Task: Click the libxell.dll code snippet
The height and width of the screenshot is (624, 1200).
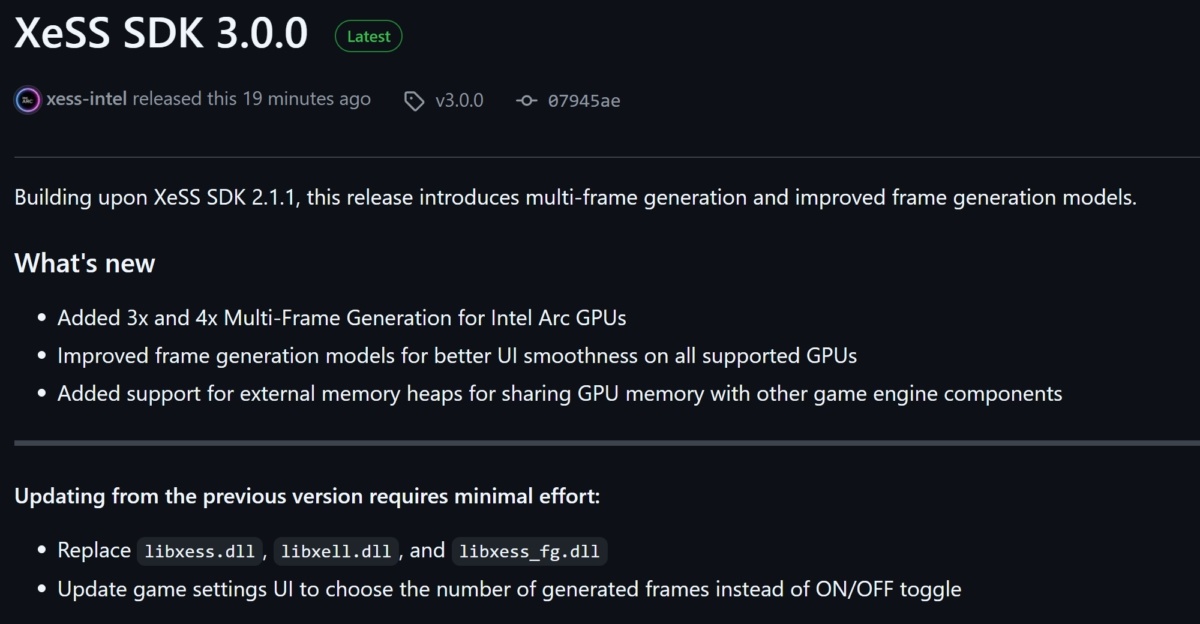Action: [336, 551]
